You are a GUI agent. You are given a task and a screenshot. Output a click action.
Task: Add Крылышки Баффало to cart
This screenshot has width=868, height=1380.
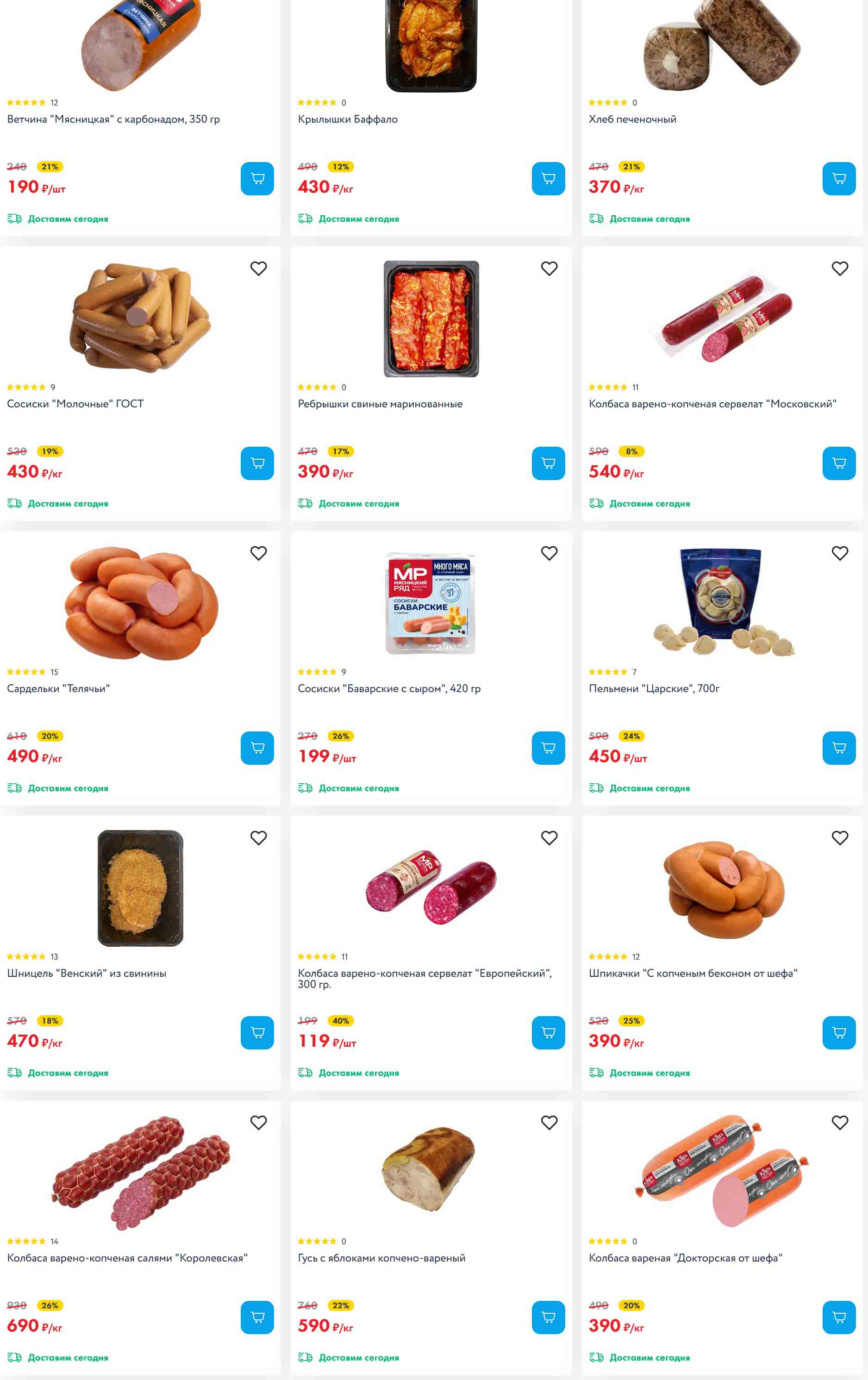click(x=548, y=179)
